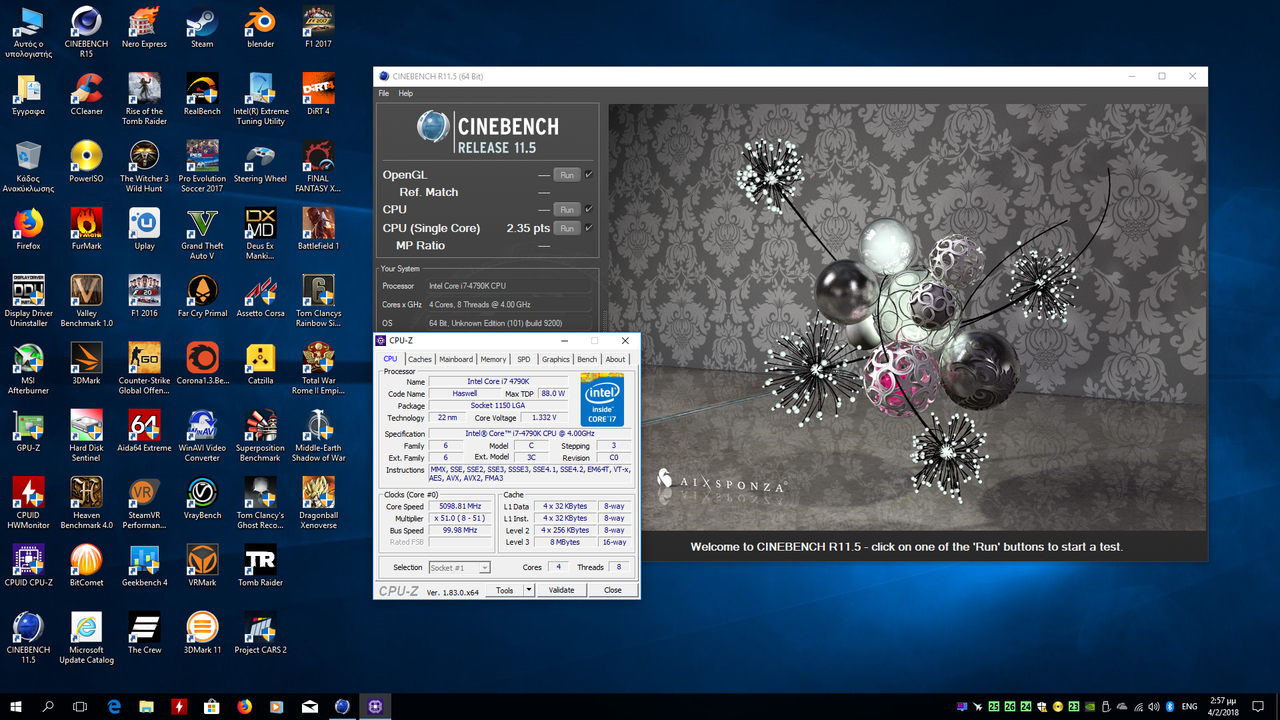Viewport: 1280px width, 720px height.
Task: Click the Tools button in CPU-Z
Action: tap(505, 590)
